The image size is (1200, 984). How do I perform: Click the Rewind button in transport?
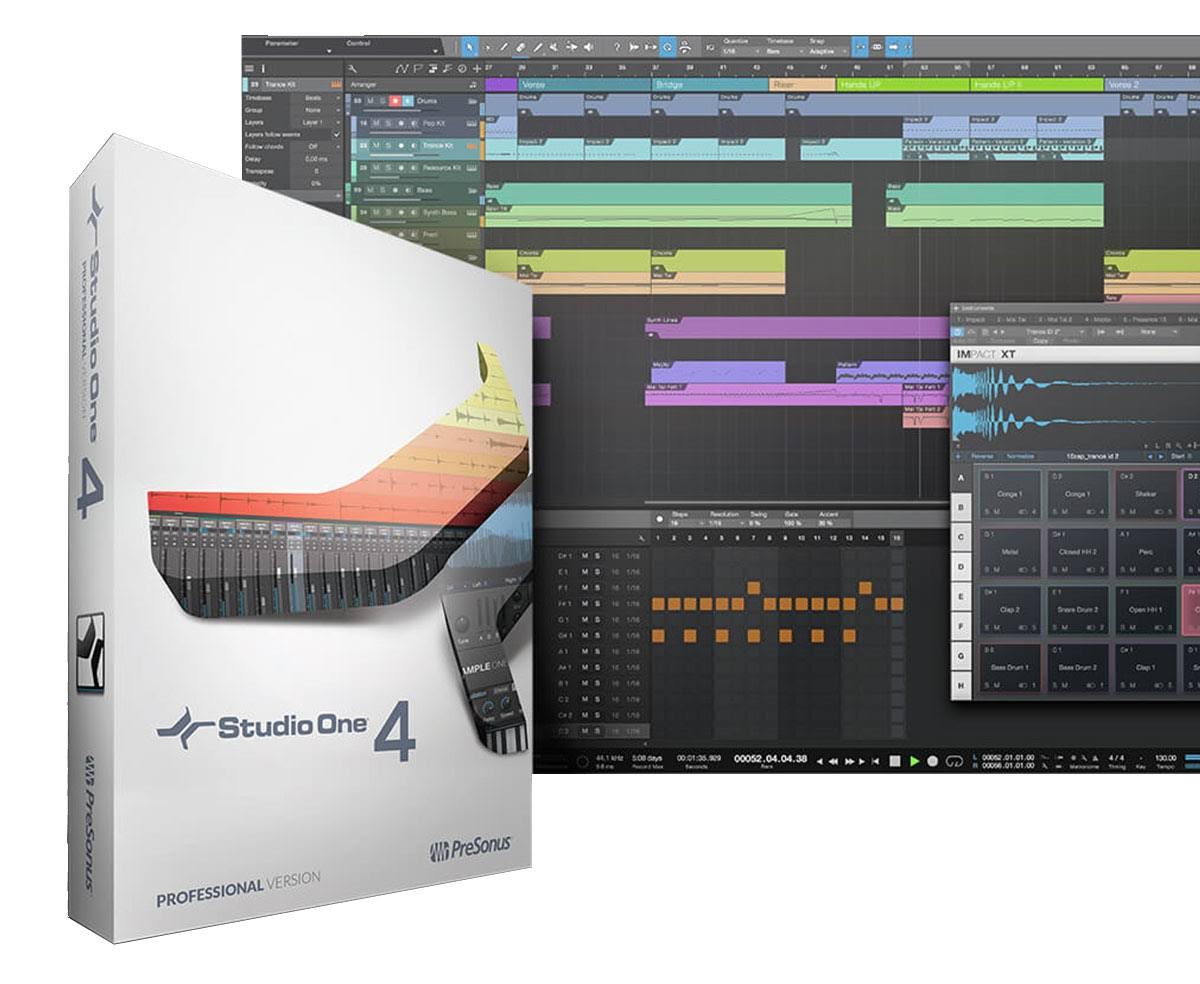pyautogui.click(x=835, y=761)
